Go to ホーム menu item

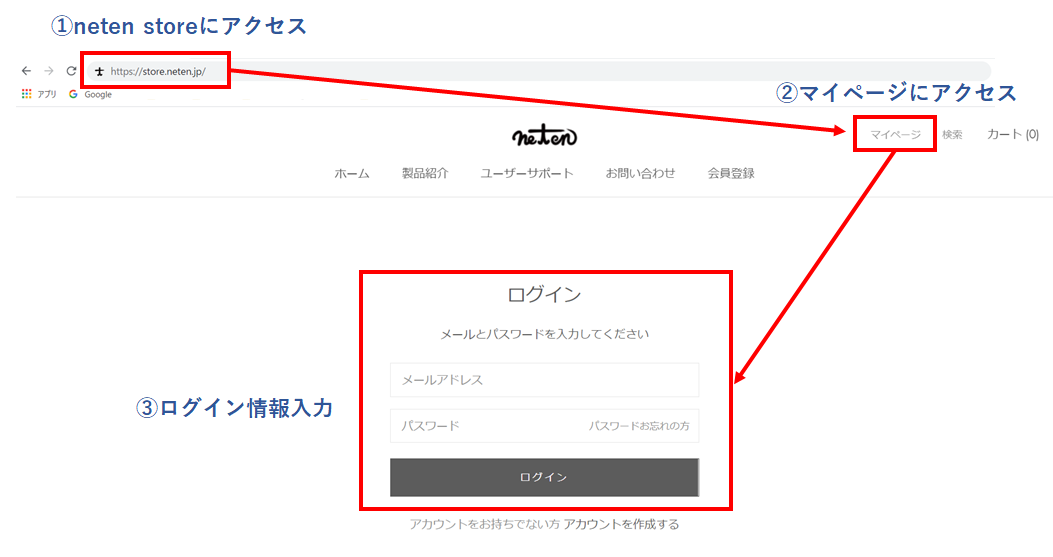352,173
